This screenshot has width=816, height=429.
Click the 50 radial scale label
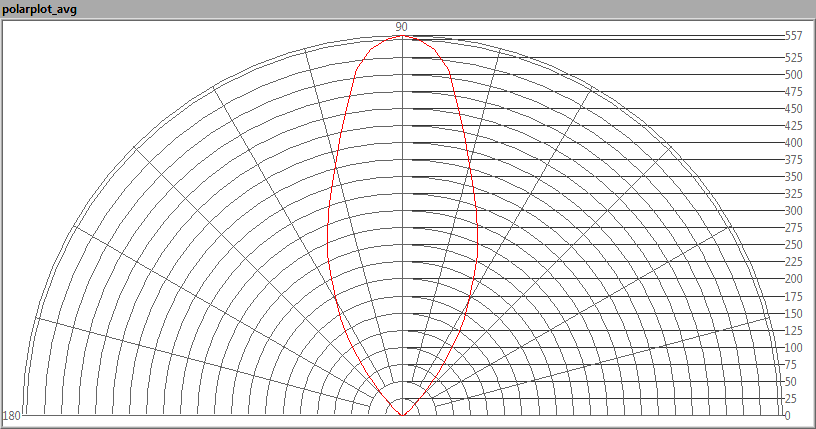click(791, 382)
